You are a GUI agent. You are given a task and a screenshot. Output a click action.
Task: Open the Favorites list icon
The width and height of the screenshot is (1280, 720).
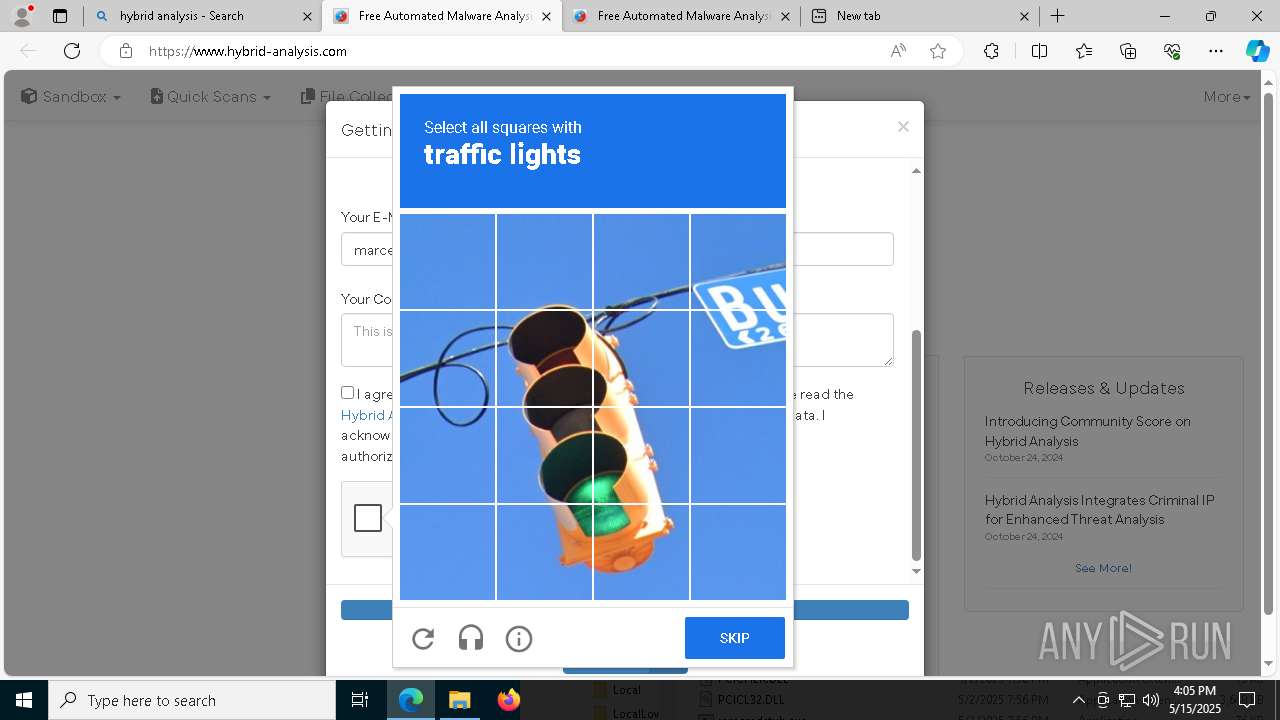point(1084,51)
